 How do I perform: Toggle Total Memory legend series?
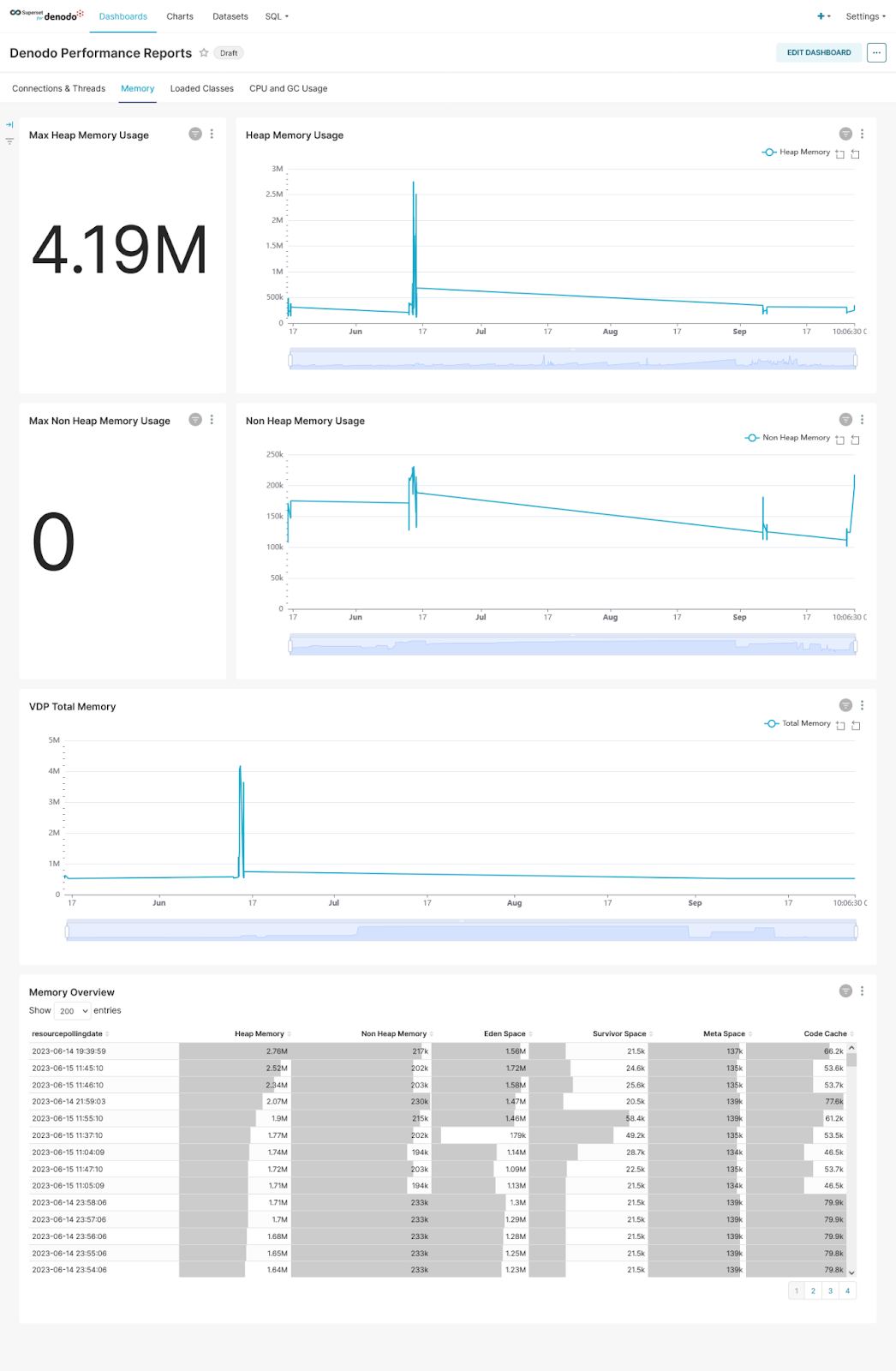click(797, 723)
